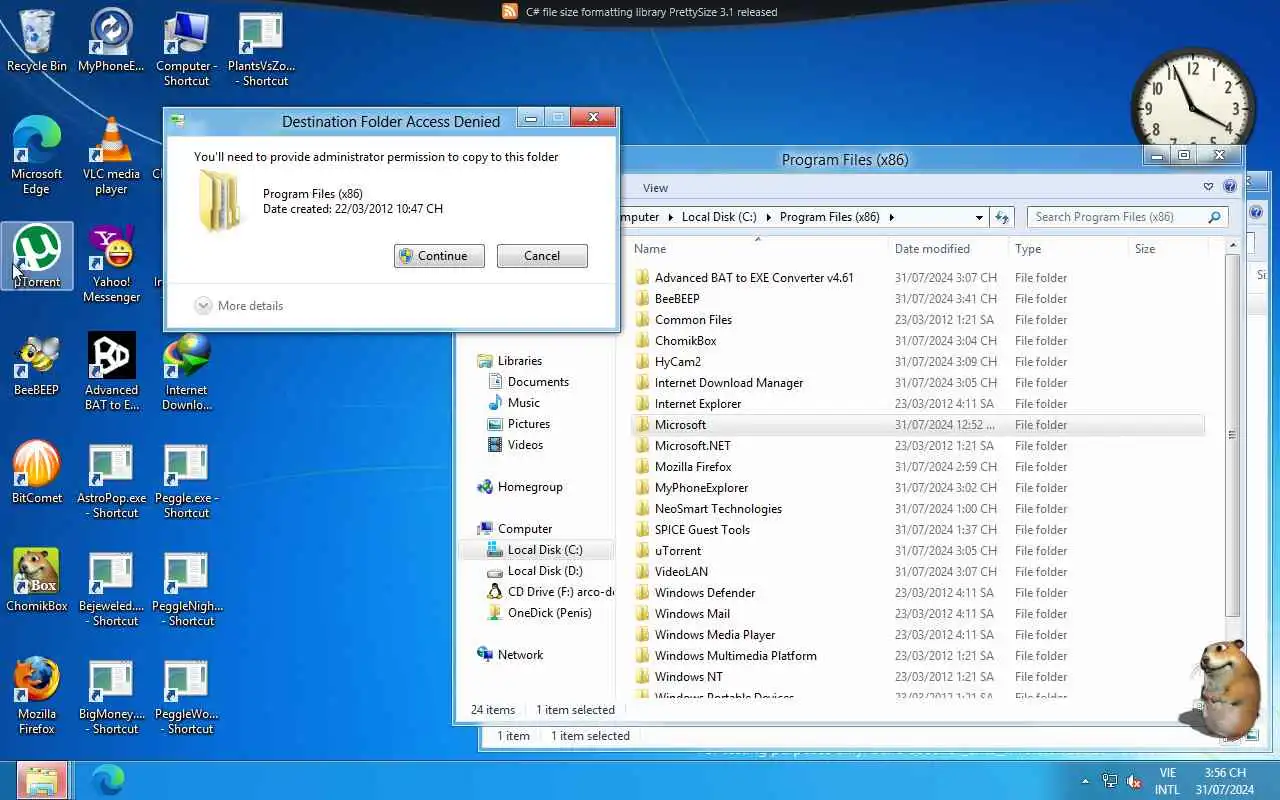Open the address bar history dropdown
This screenshot has height=800, width=1280.
979,217
